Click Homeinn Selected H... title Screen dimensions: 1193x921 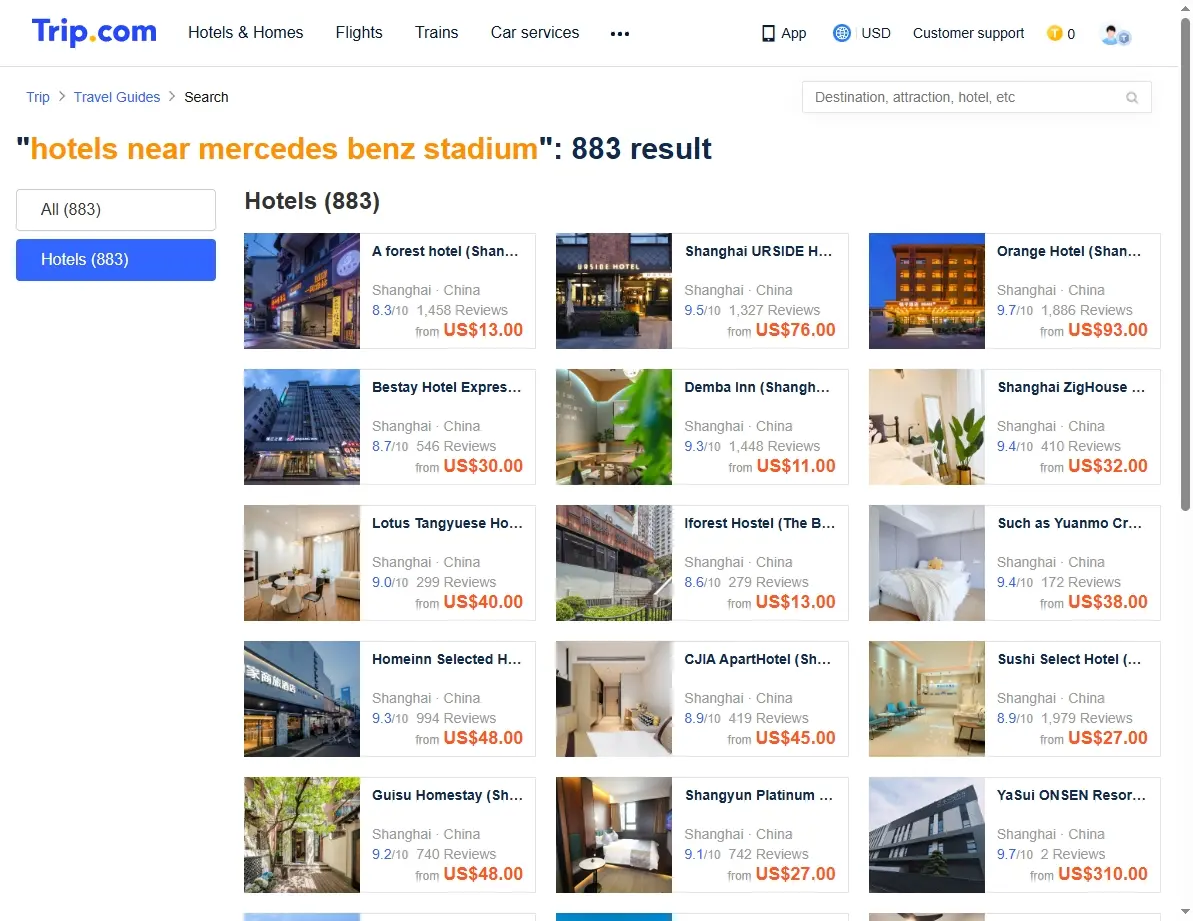447,659
